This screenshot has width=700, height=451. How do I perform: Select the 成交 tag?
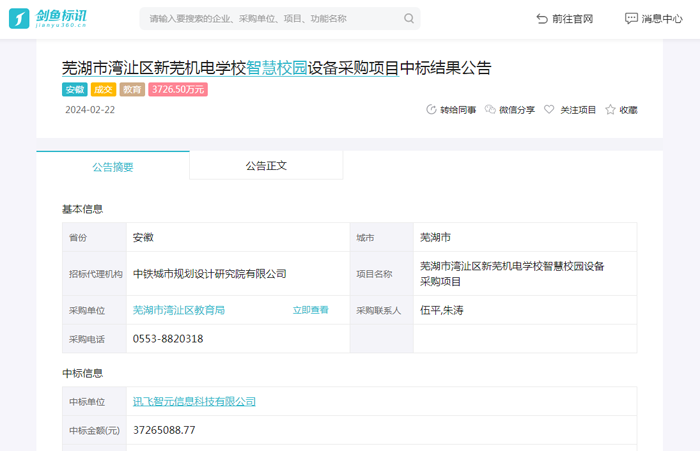(103, 89)
